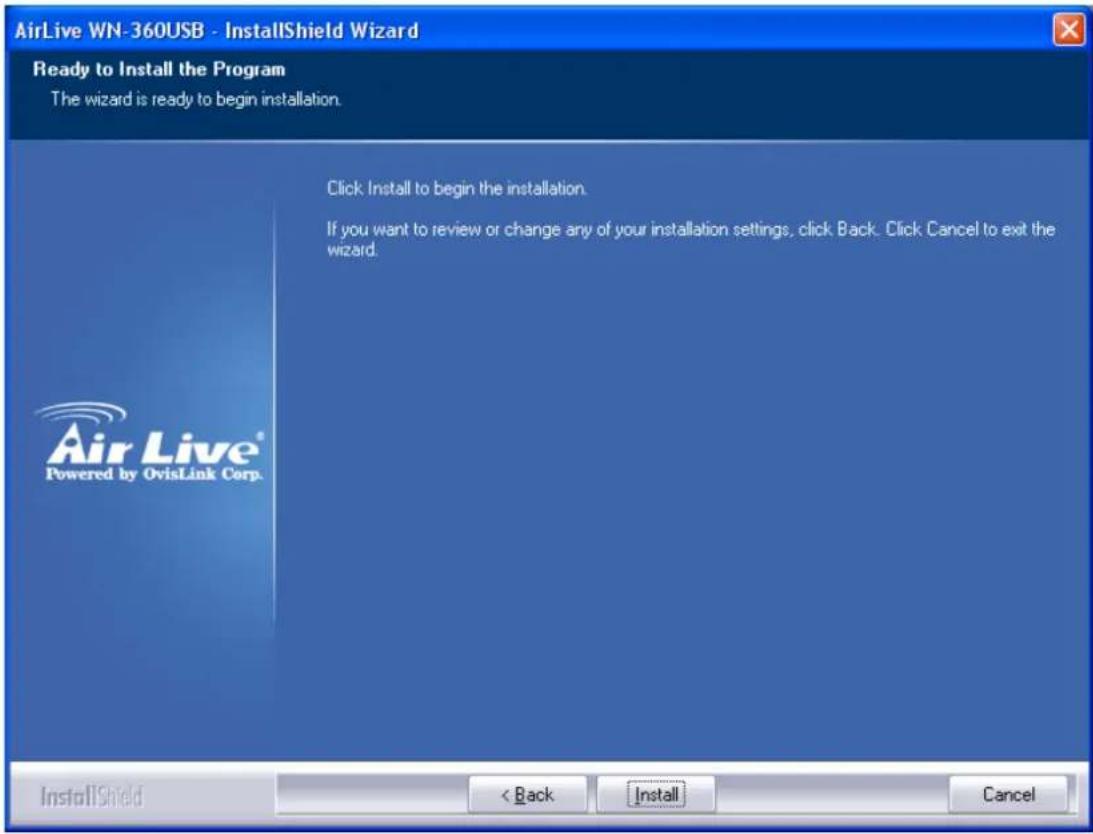Click the AirLive WN-360USB title bar text
This screenshot has width=1093, height=834.
(x=216, y=31)
